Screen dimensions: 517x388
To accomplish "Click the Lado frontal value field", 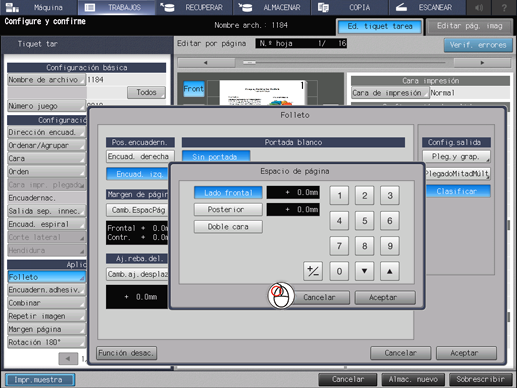I will [x=293, y=192].
